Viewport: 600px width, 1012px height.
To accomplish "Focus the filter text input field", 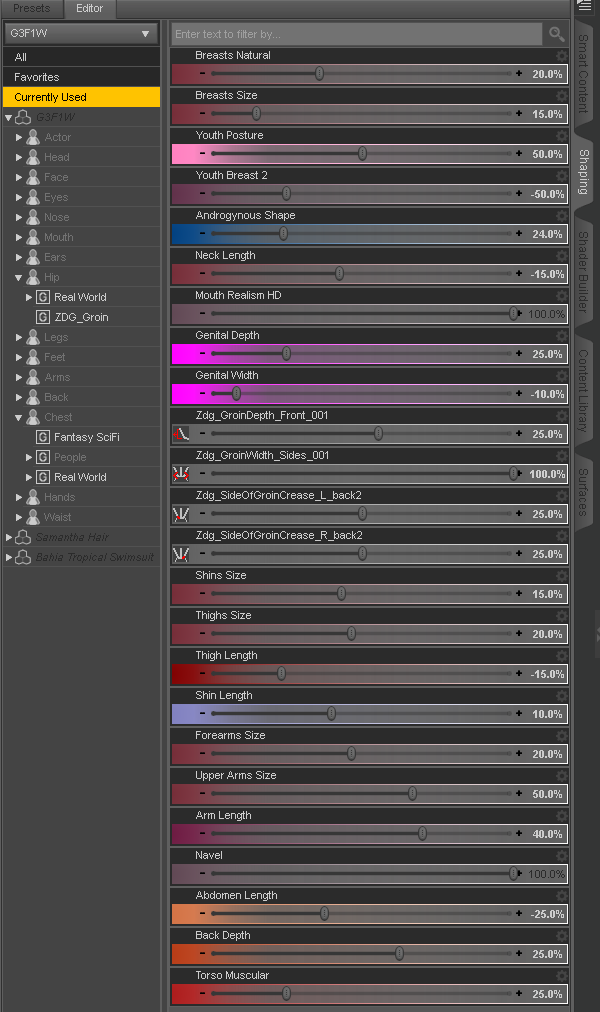I will 357,34.
